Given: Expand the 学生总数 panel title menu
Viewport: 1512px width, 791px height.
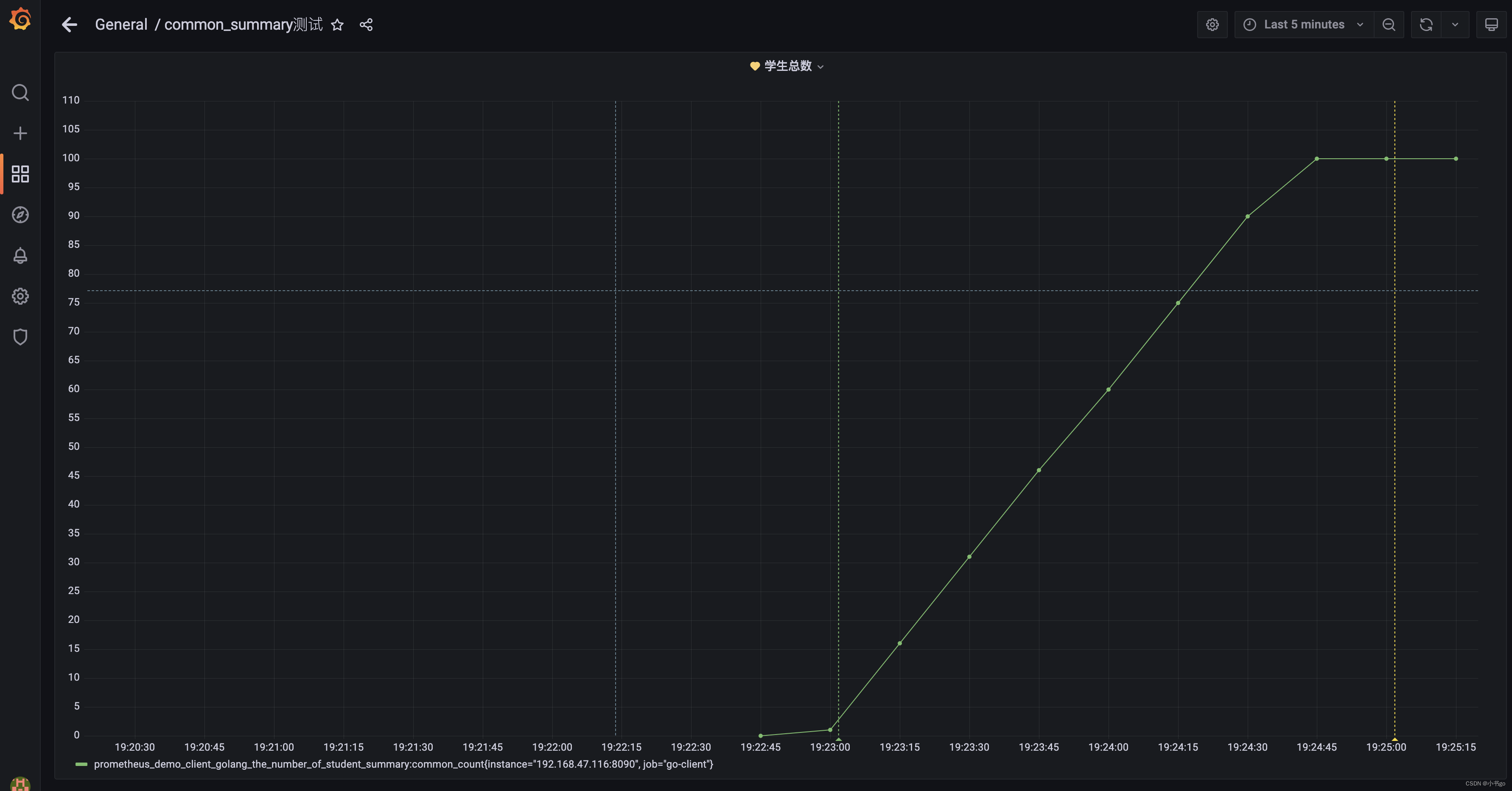Looking at the screenshot, I should coord(788,66).
